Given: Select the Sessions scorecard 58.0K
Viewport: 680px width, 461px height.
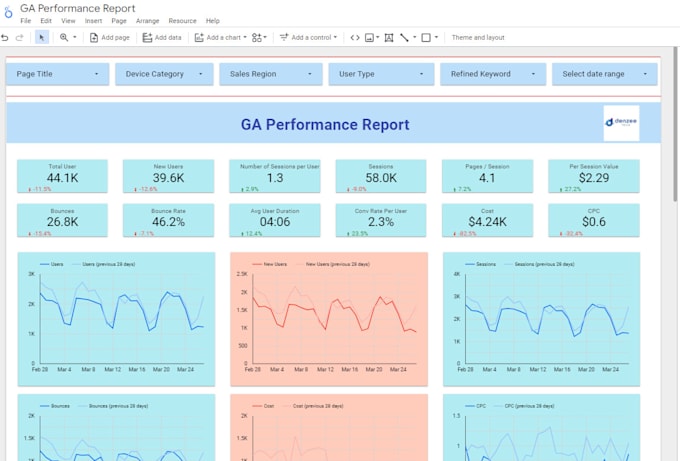Looking at the screenshot, I should tap(381, 176).
